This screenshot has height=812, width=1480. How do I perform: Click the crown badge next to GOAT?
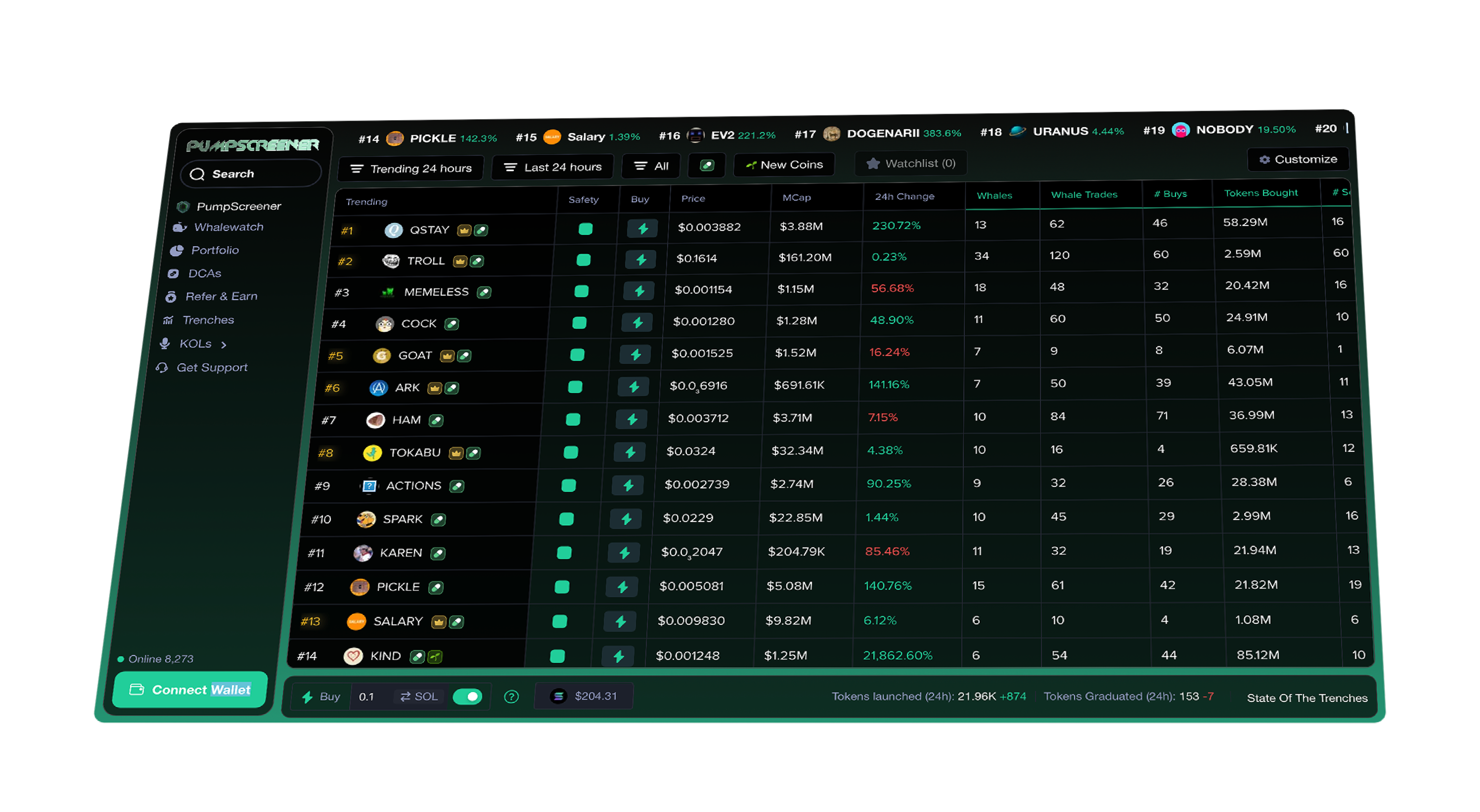click(447, 356)
